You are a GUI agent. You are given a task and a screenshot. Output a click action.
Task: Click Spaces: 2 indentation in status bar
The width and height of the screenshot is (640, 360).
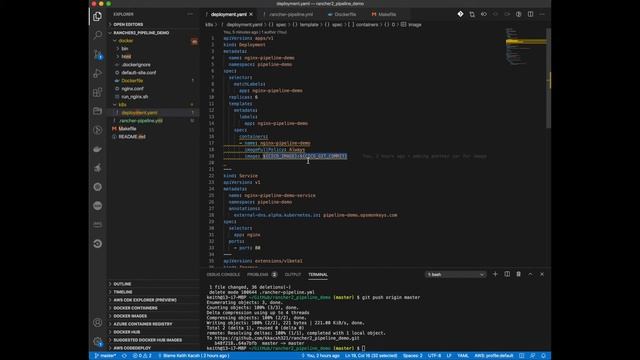tap(413, 356)
